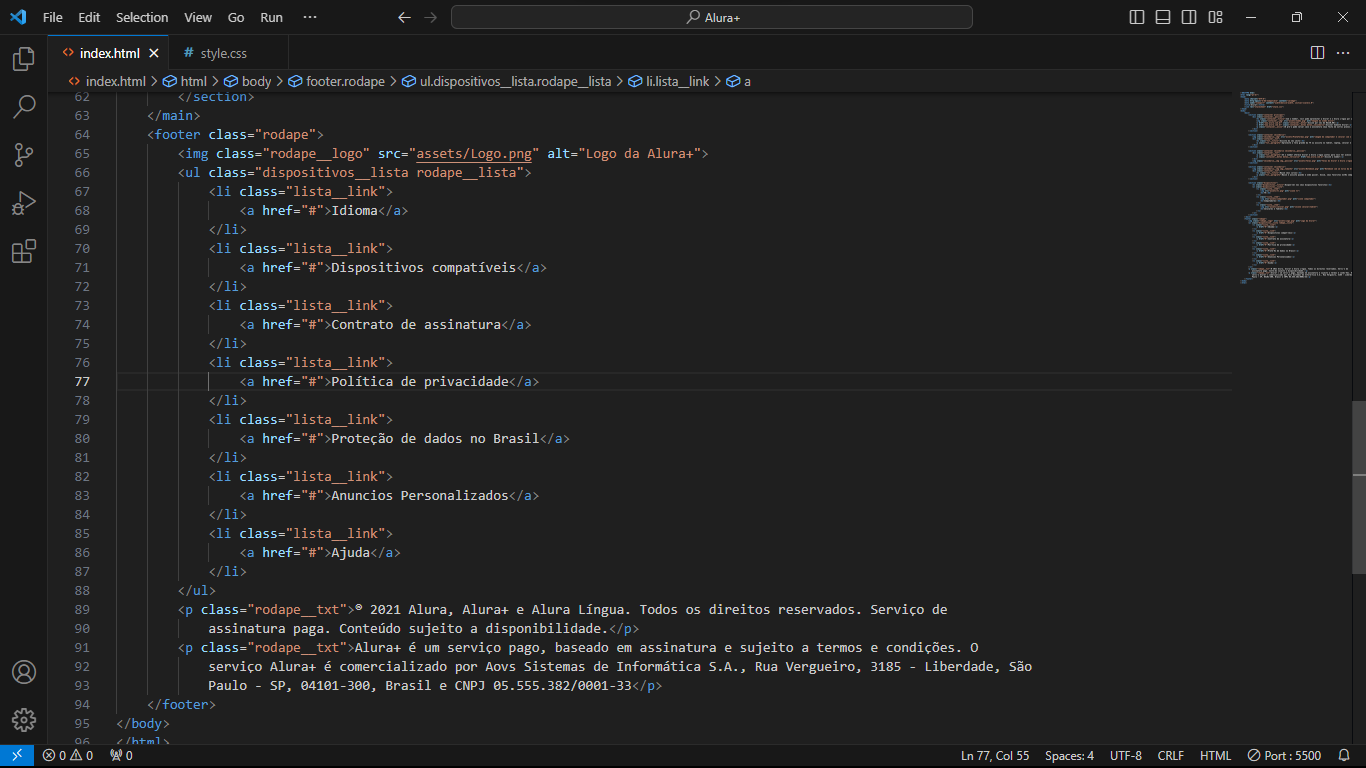The width and height of the screenshot is (1366, 768).
Task: Click Ln 77, Col 55 to go to line
Action: click(995, 756)
